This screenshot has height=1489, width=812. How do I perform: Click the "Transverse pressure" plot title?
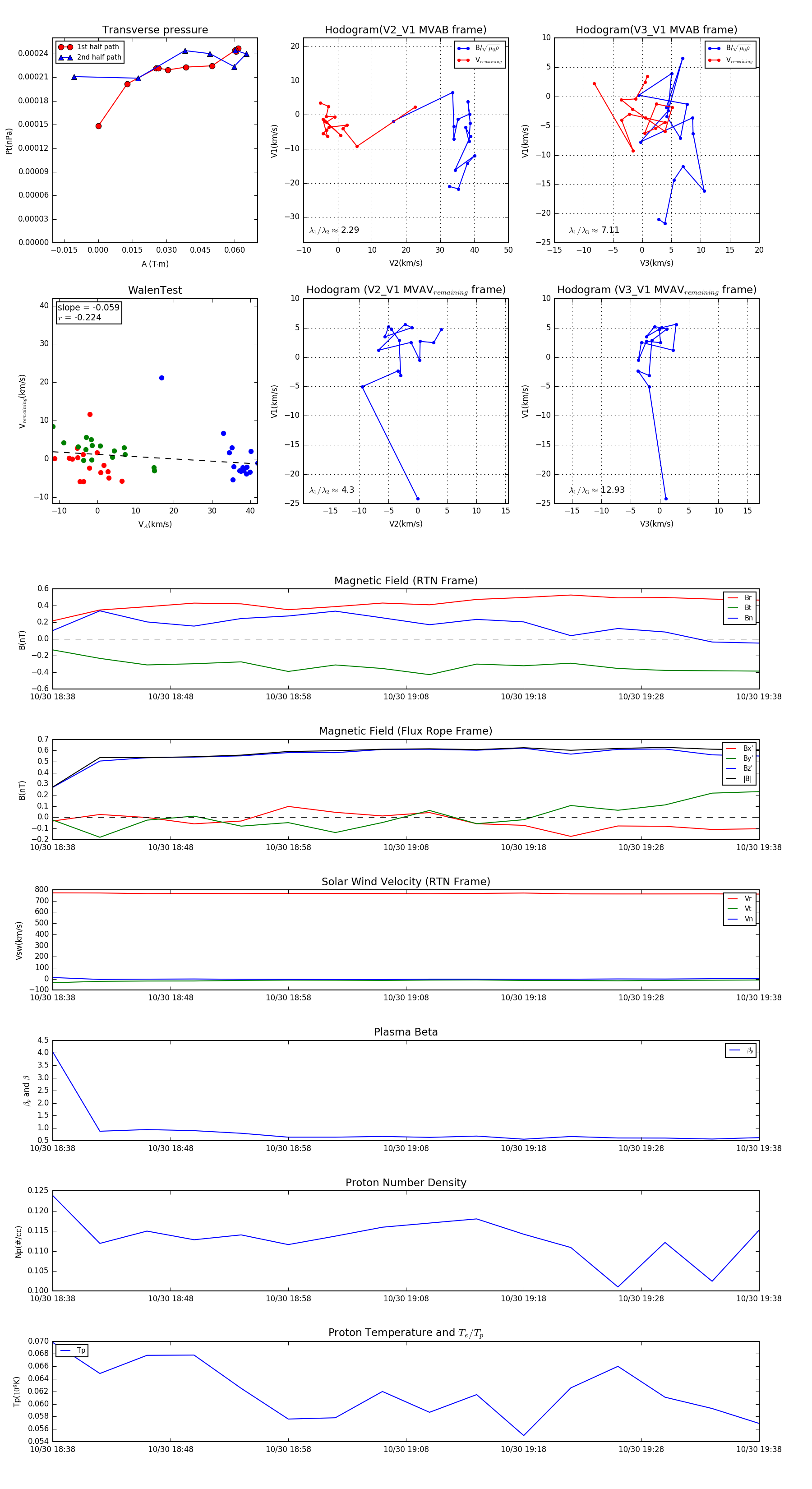click(155, 30)
